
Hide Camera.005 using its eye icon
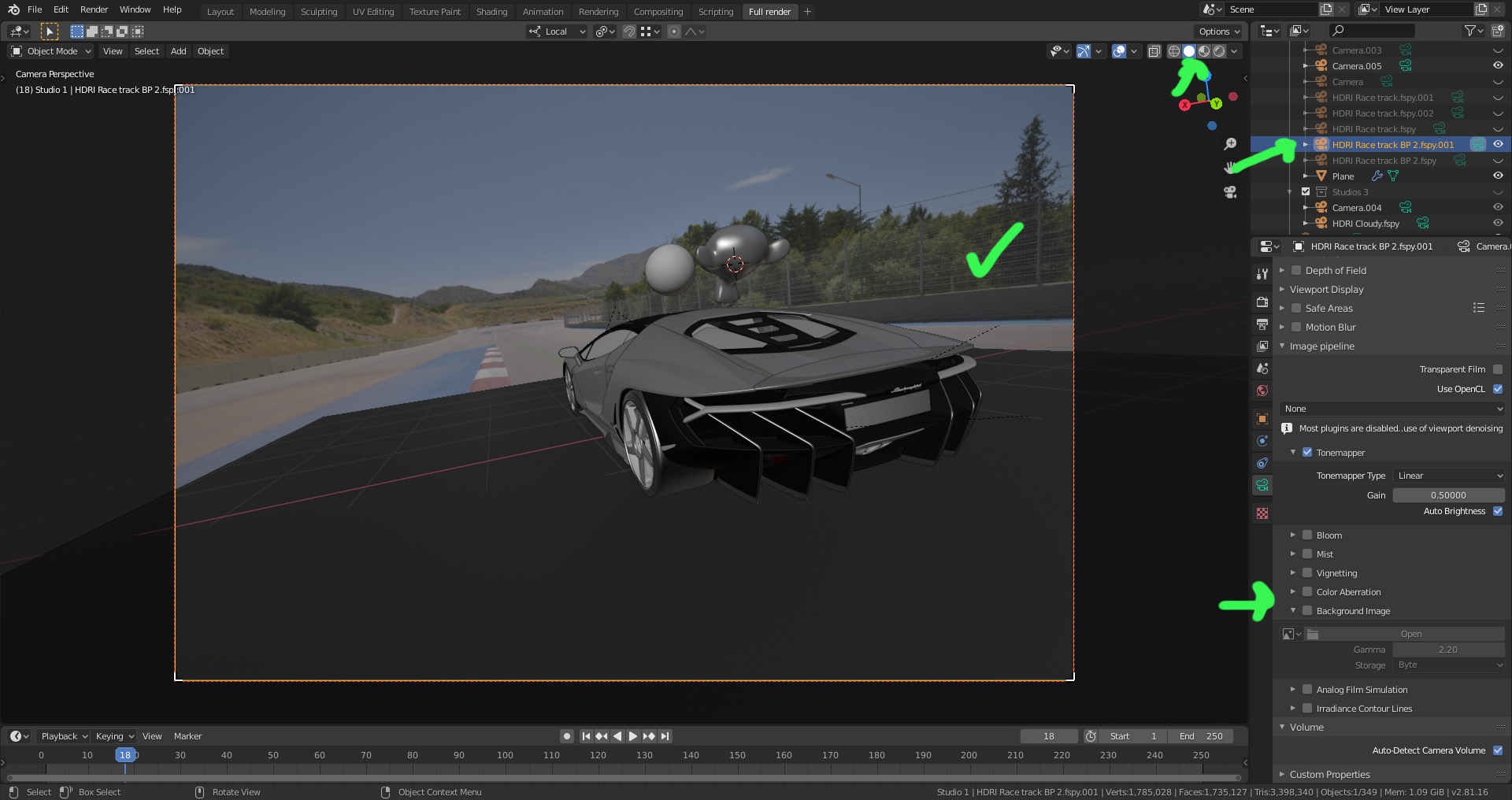1498,66
